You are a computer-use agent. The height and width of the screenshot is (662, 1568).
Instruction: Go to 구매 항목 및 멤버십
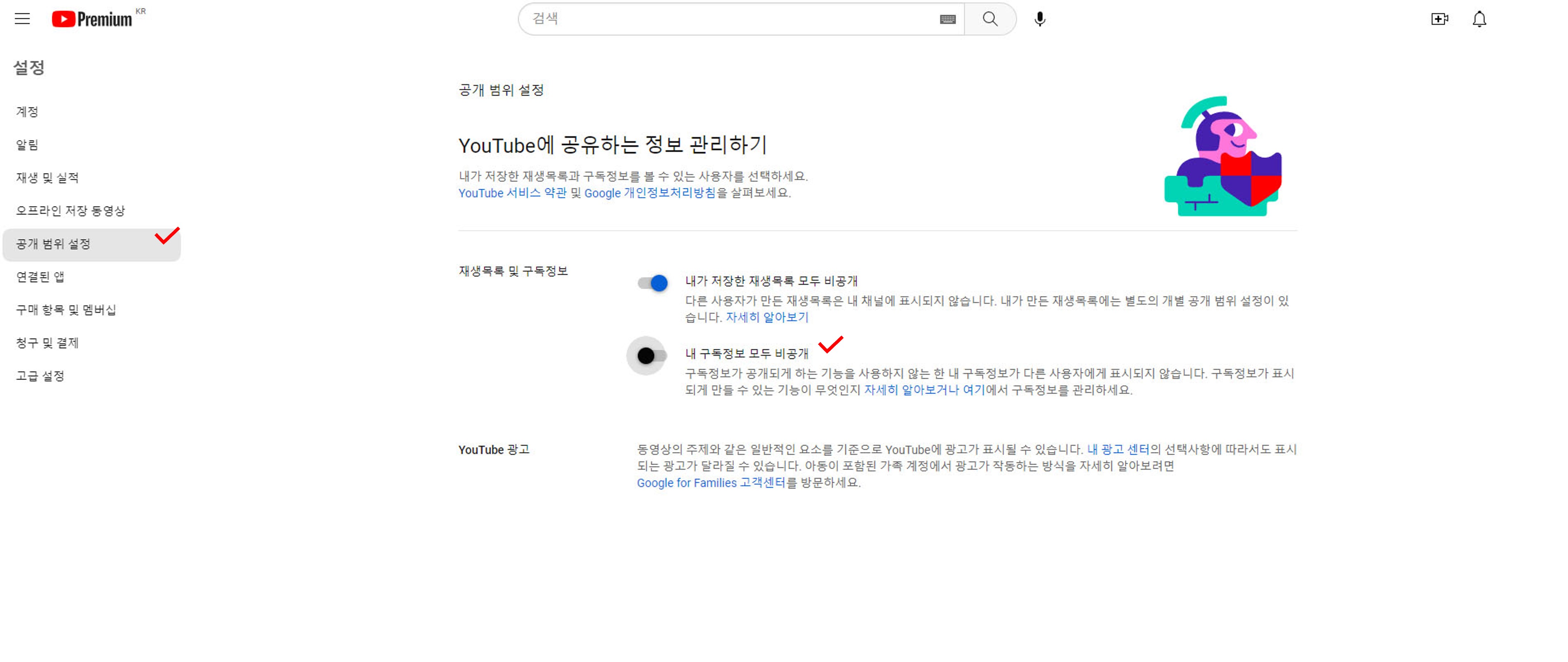coord(91,310)
